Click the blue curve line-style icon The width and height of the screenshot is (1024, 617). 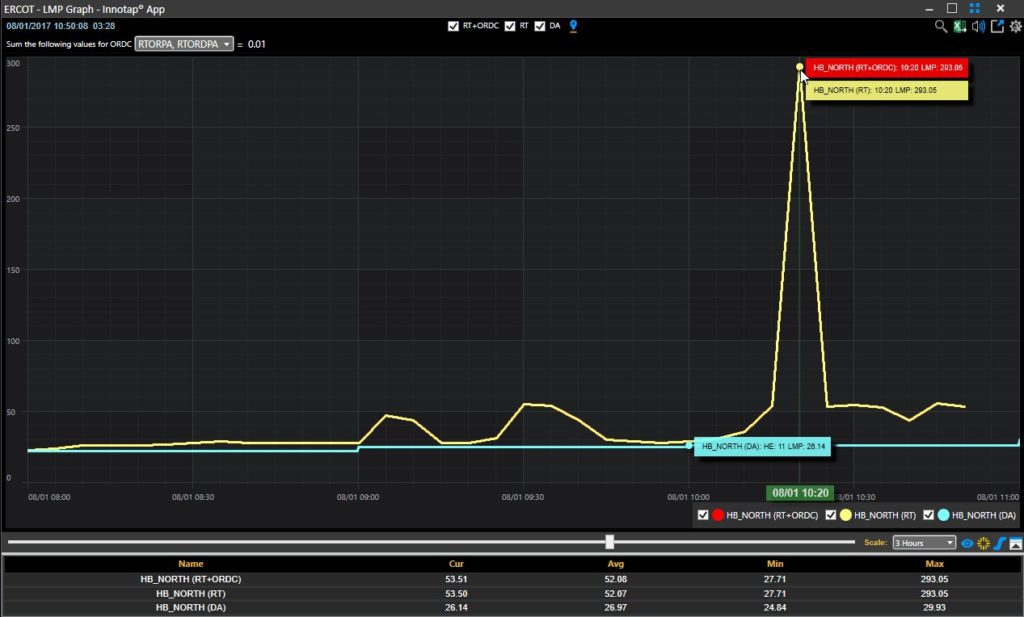click(x=999, y=543)
